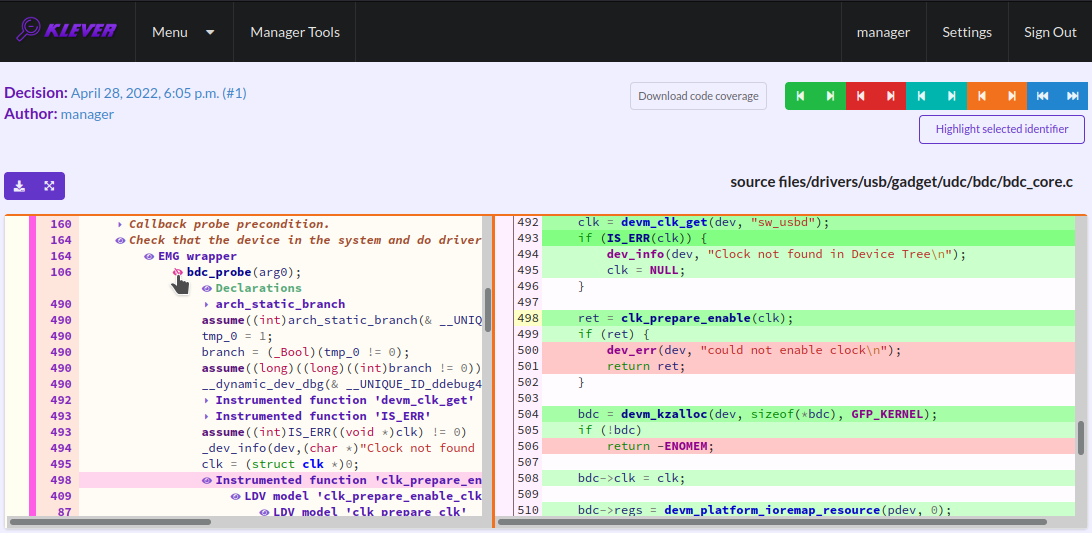This screenshot has width=1092, height=533.
Task: Toggle eye on LDV model 'clk_prepare_enable_clk'
Action: pos(235,497)
